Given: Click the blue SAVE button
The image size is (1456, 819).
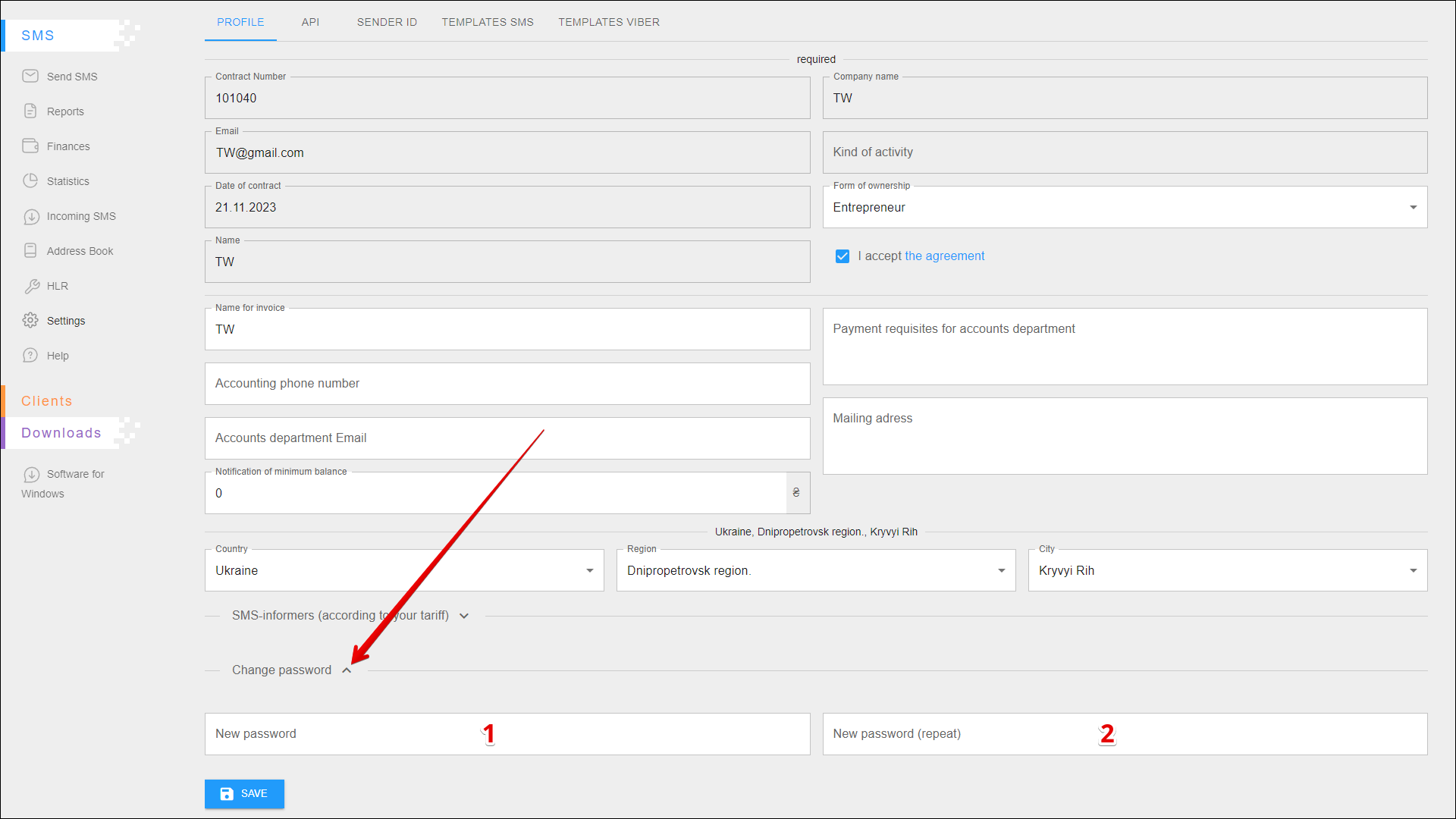Looking at the screenshot, I should point(244,793).
